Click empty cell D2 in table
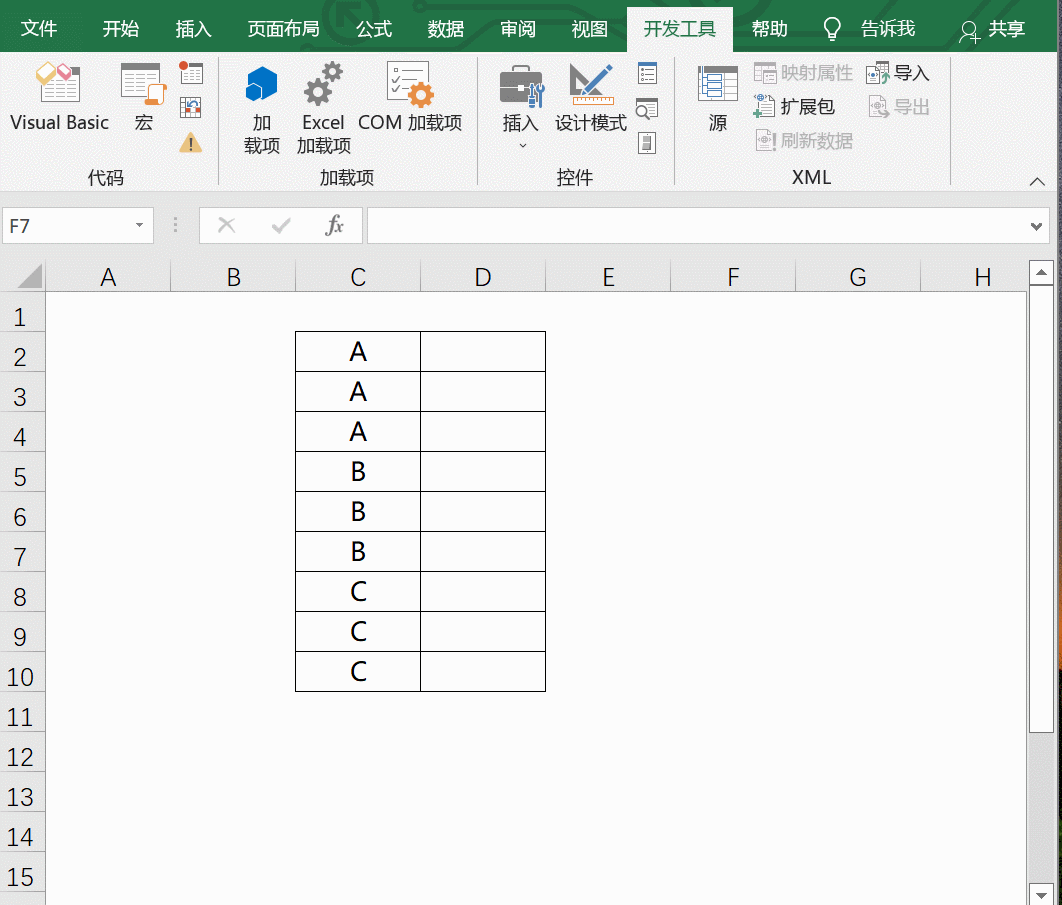The width and height of the screenshot is (1062, 905). click(483, 352)
